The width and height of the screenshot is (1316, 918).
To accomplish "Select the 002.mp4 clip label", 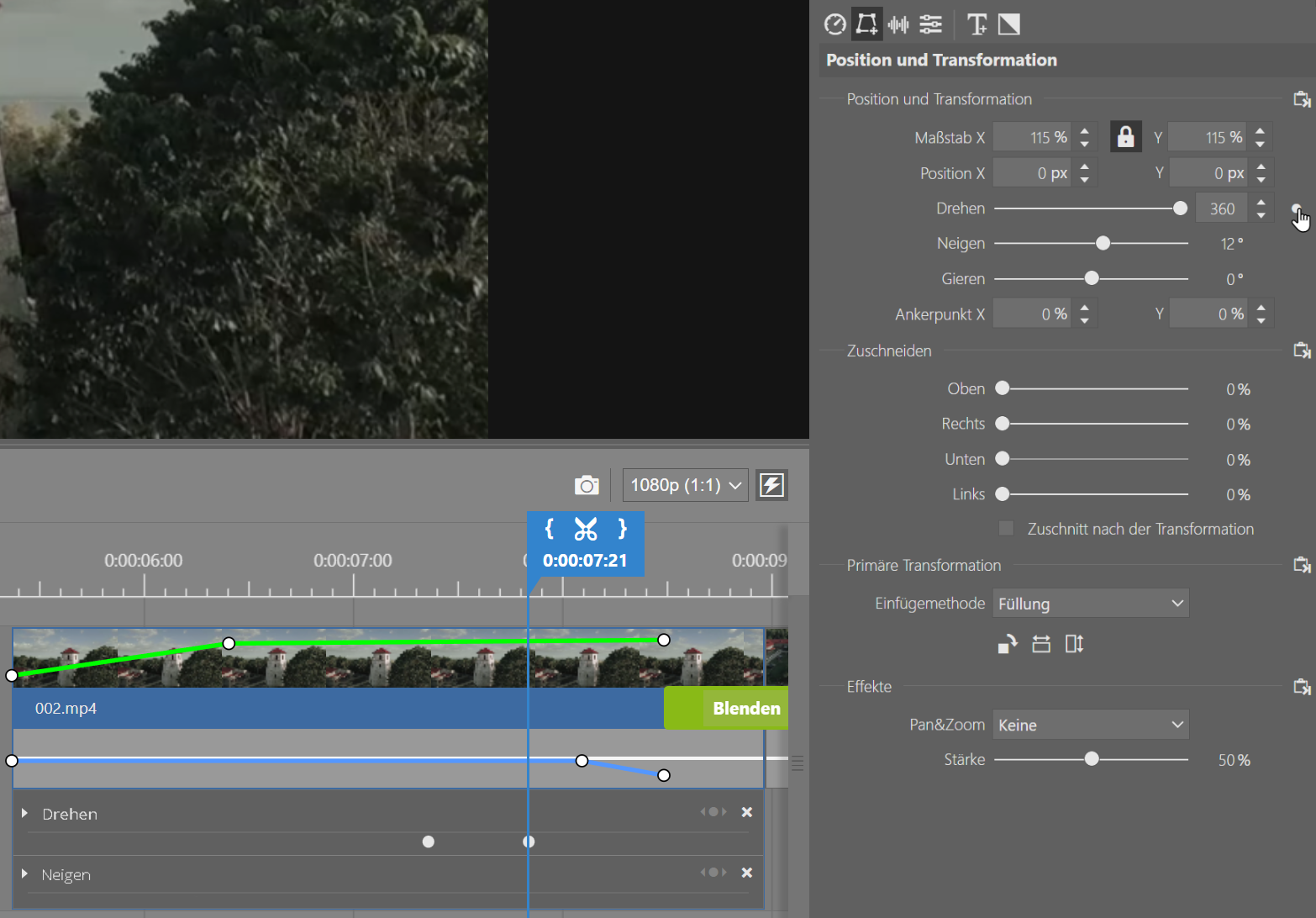I will 66,708.
